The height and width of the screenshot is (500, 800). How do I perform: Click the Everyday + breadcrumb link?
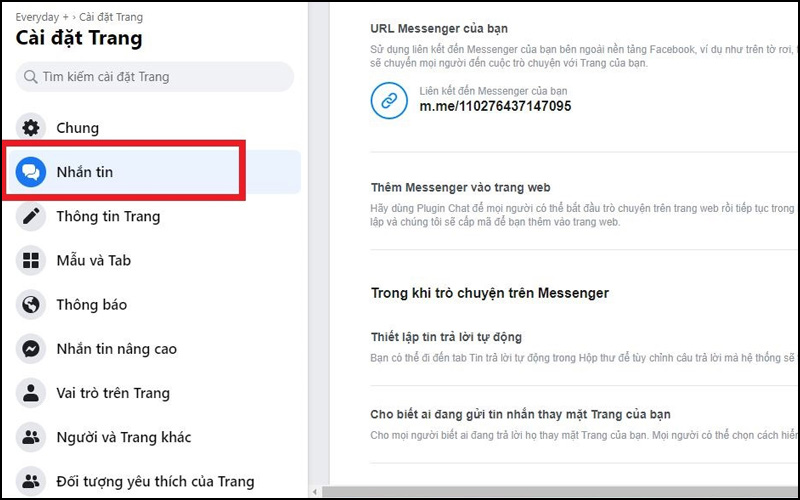(x=42, y=17)
